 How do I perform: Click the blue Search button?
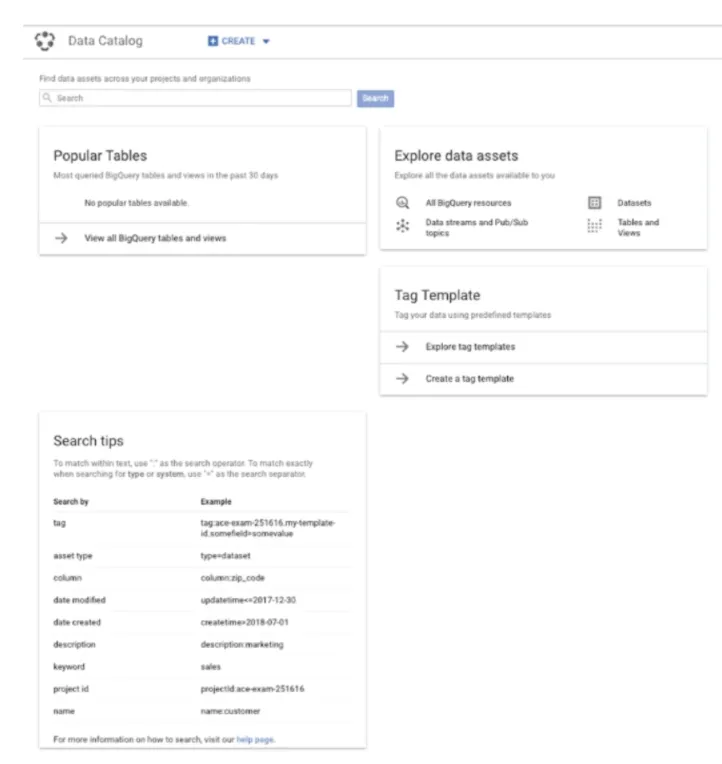click(x=375, y=98)
